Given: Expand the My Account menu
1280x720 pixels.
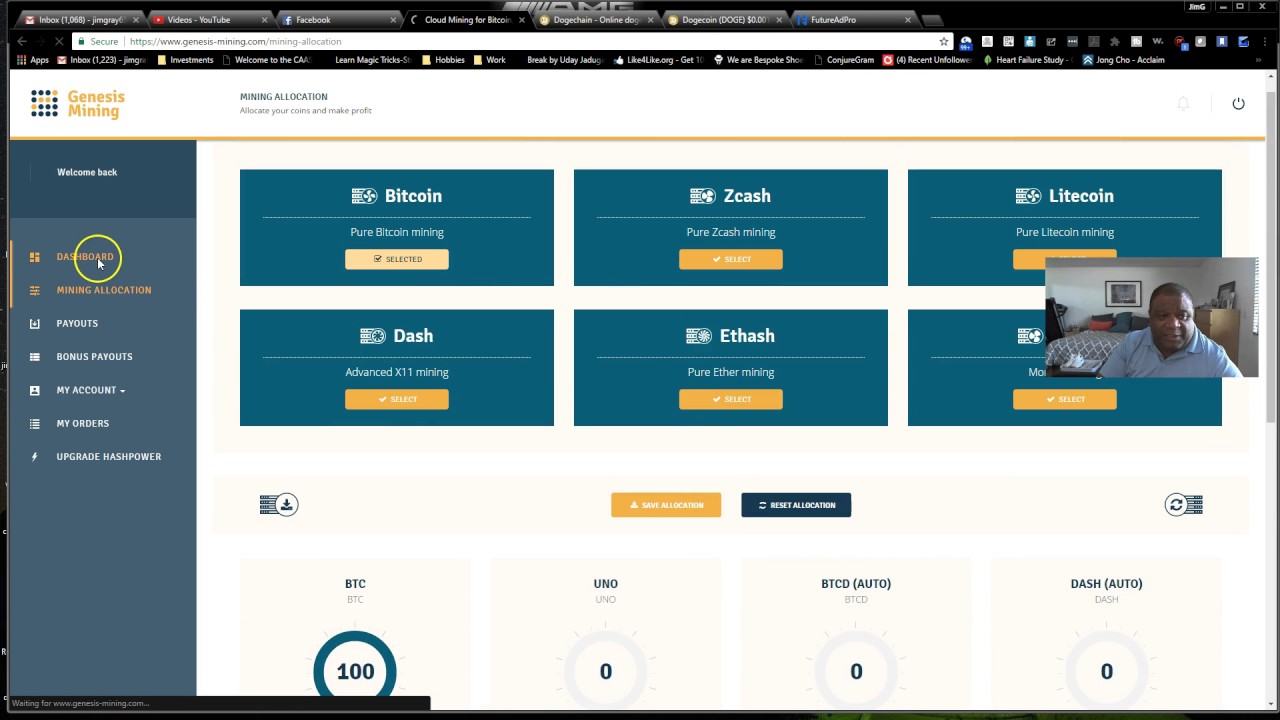Looking at the screenshot, I should [91, 390].
